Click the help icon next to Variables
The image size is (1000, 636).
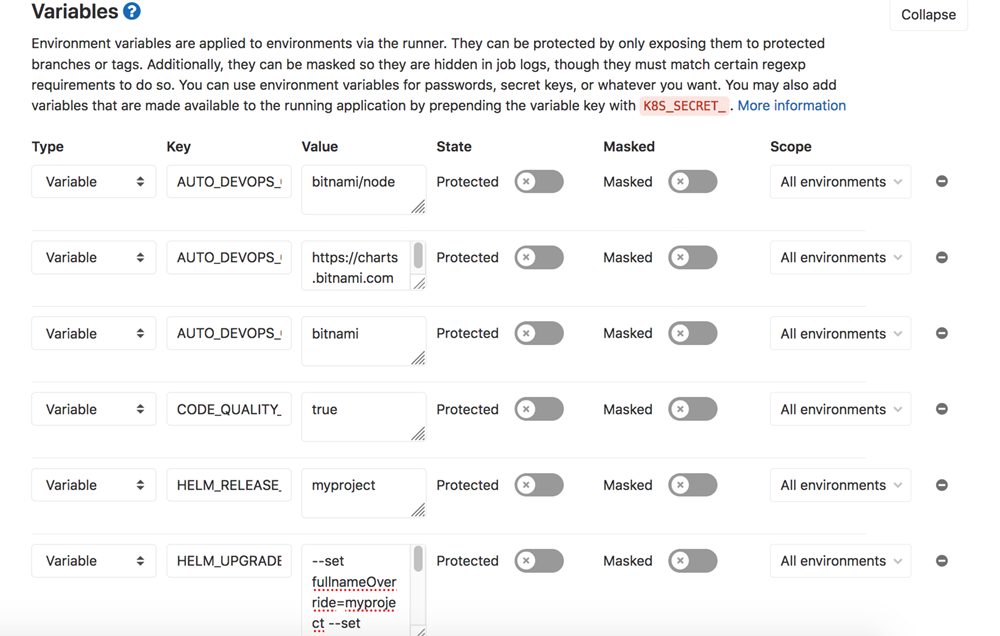coord(131,11)
